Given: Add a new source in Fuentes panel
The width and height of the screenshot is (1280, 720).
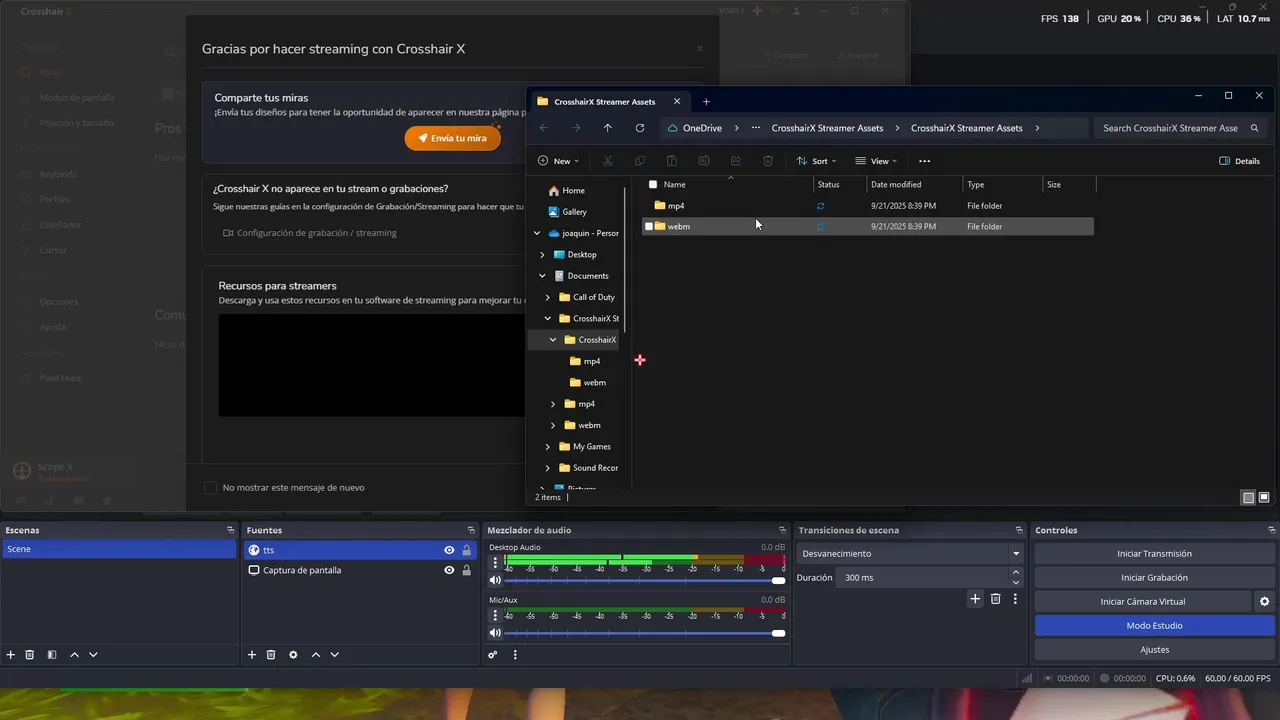Looking at the screenshot, I should [x=252, y=655].
